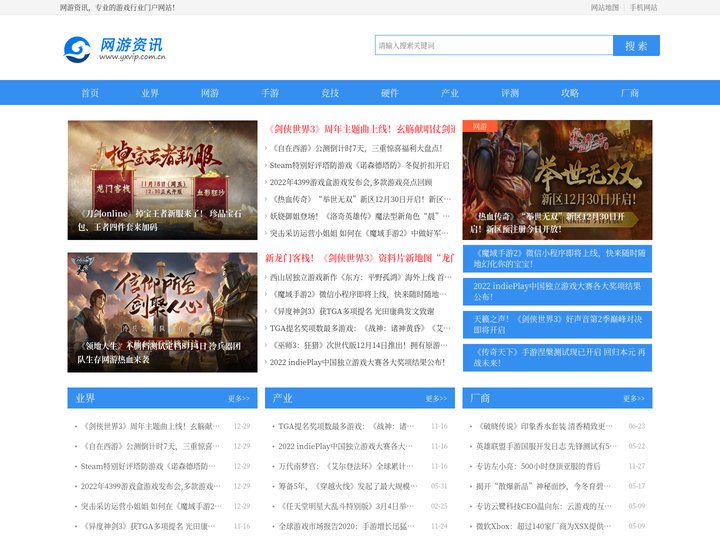Screen dimensions: 720x540
Task: Open the 业界 section header title
Action: tap(85, 398)
